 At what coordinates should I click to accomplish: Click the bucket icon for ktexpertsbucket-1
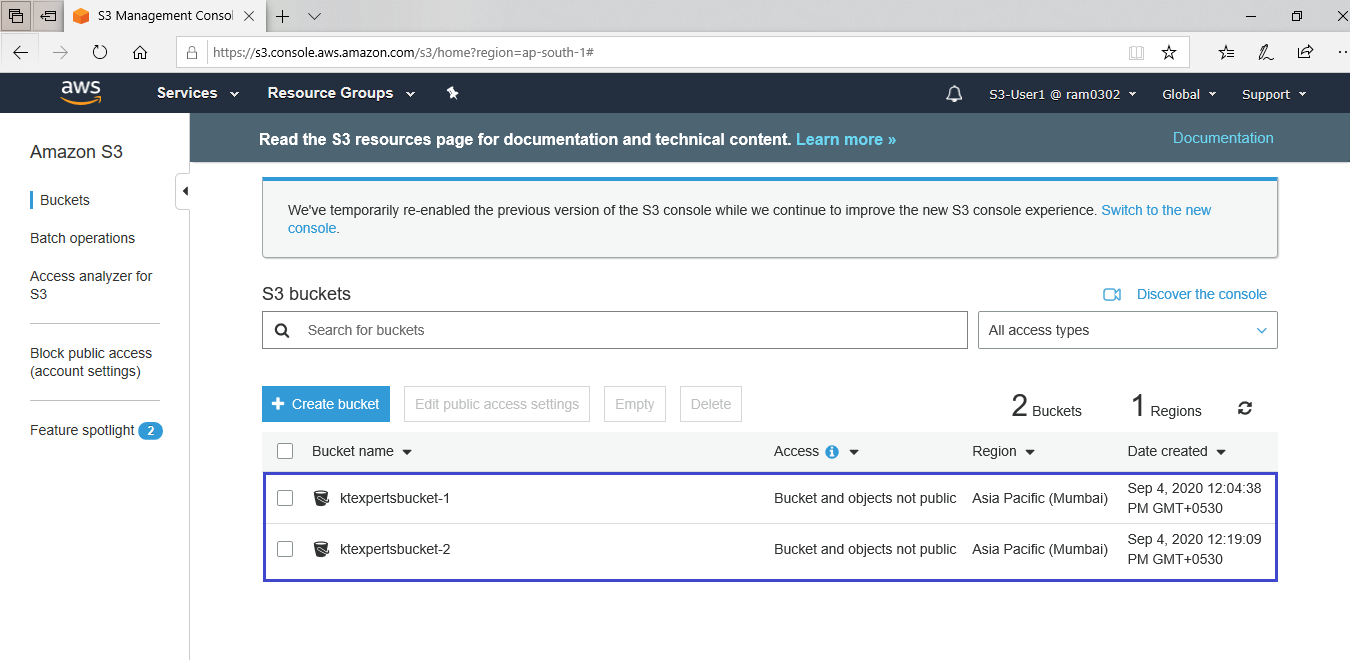[321, 498]
